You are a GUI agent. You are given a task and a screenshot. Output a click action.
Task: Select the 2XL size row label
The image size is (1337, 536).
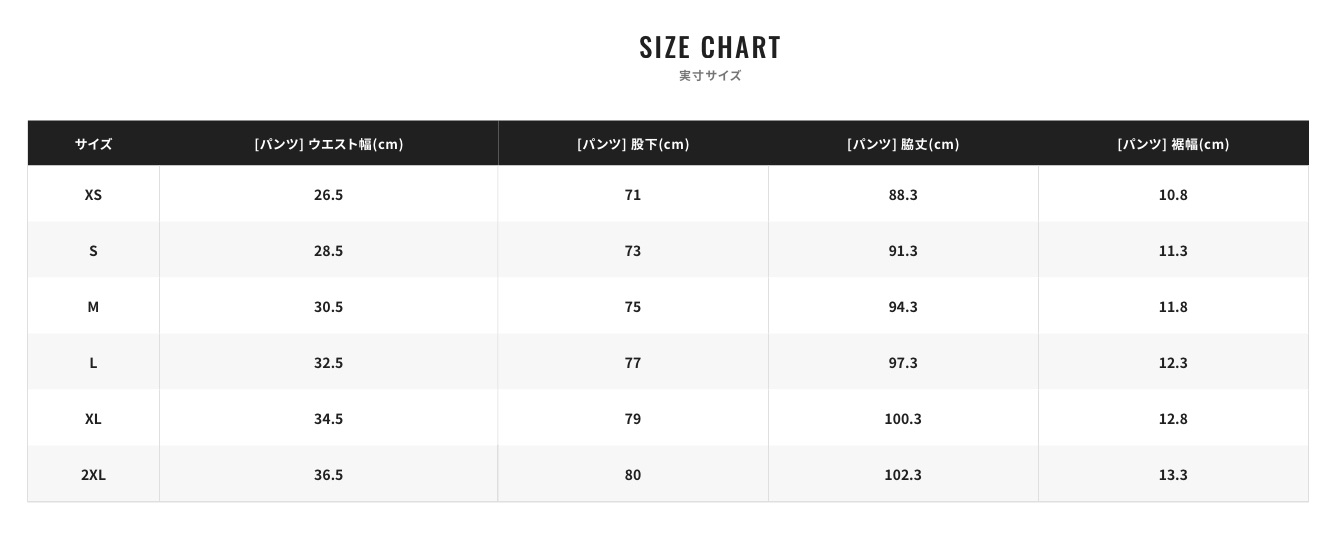(93, 475)
